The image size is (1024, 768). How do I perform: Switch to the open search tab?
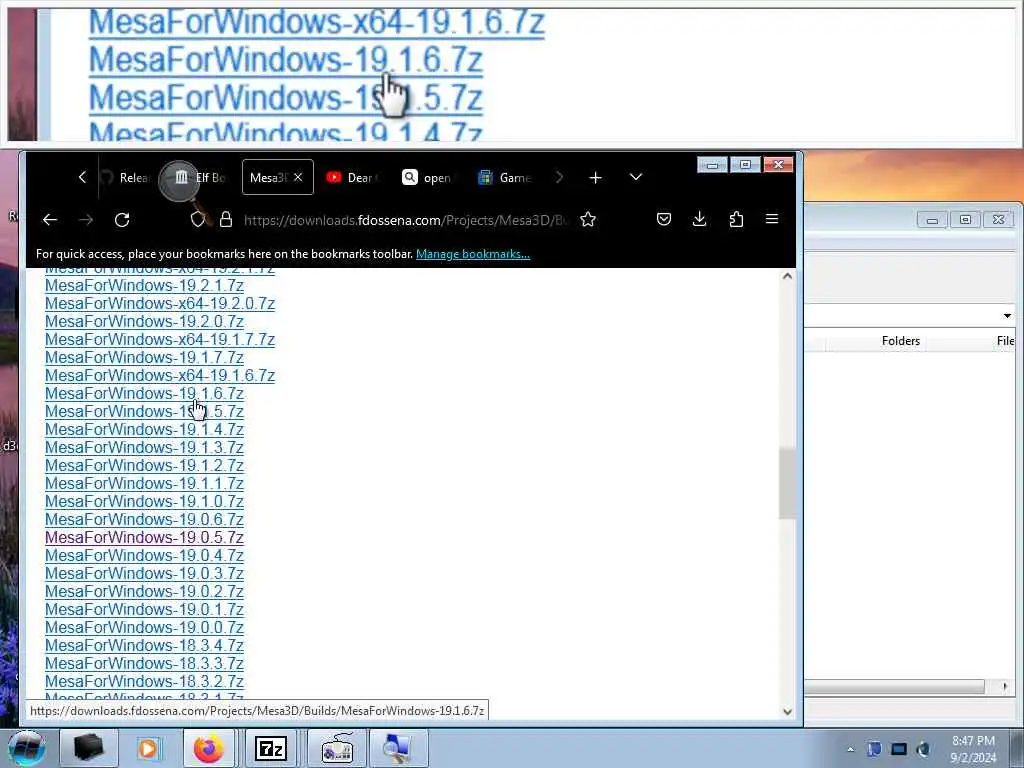(x=428, y=178)
